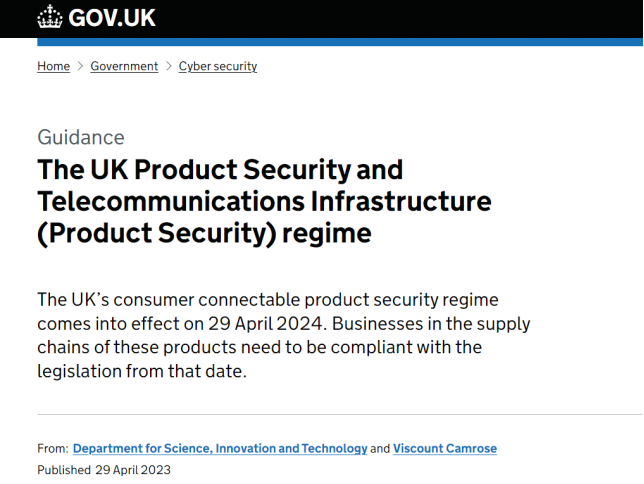Go to the Home breadcrumb link
The height and width of the screenshot is (484, 644).
[x=53, y=66]
